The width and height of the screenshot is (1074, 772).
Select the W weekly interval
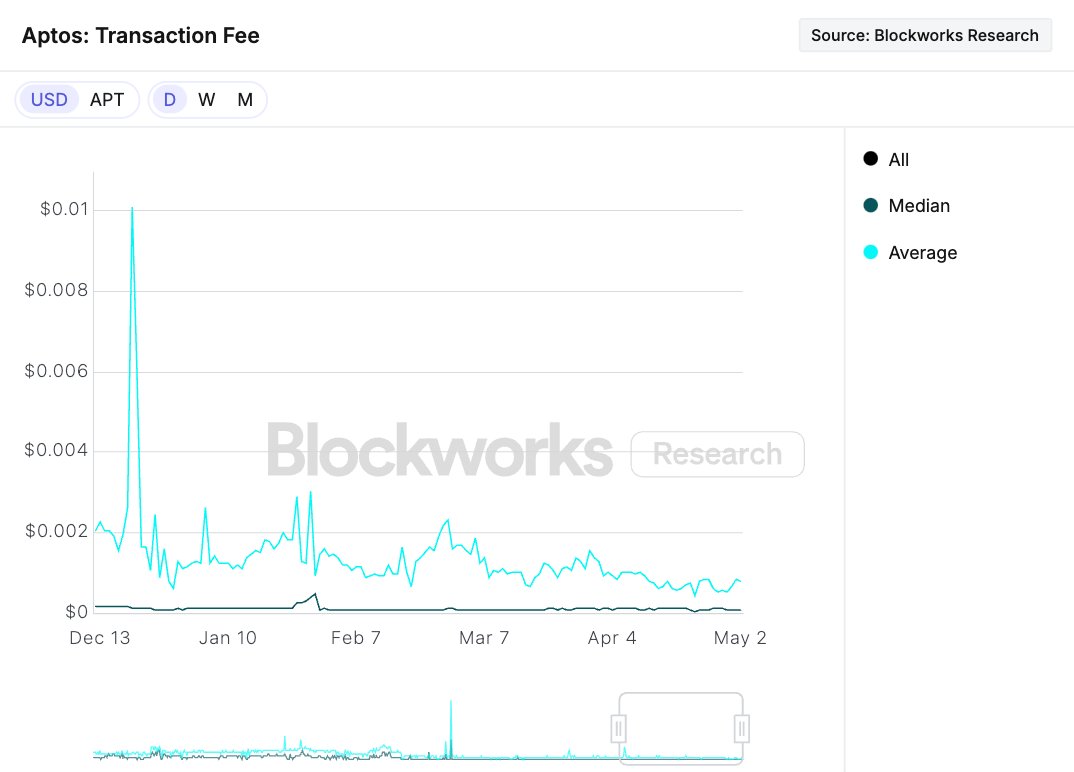click(x=207, y=100)
